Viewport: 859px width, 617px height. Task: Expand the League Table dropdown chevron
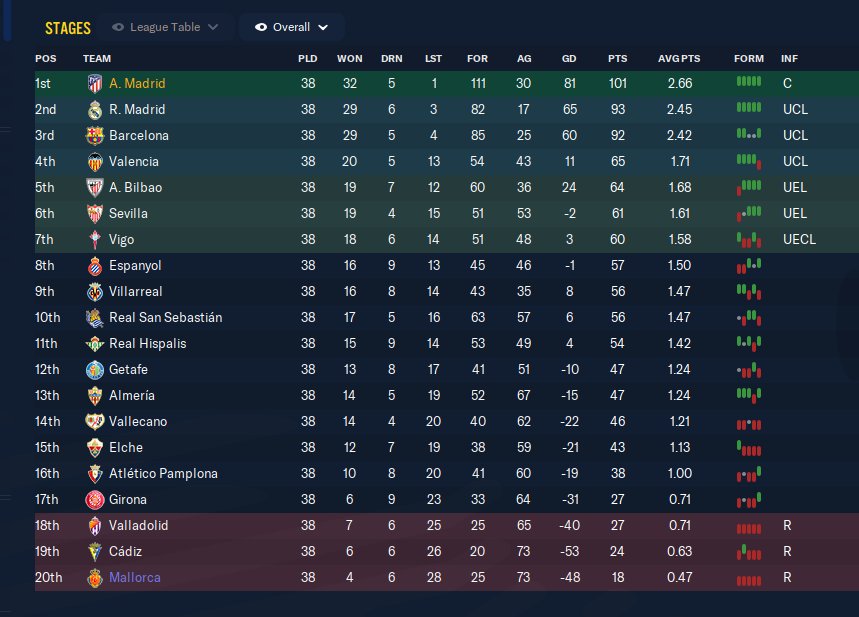[x=213, y=27]
